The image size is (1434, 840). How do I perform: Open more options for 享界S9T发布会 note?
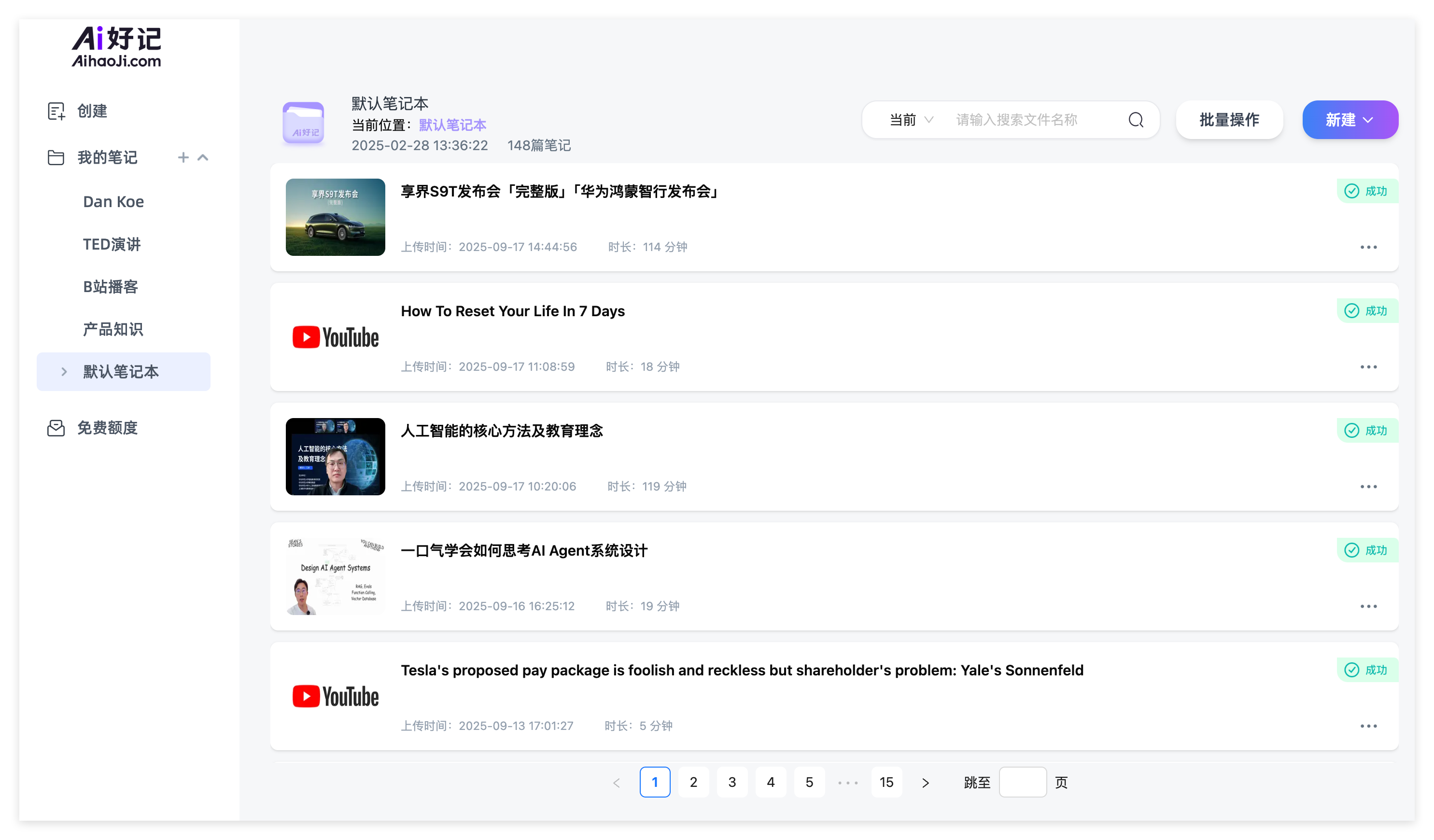pos(1368,247)
